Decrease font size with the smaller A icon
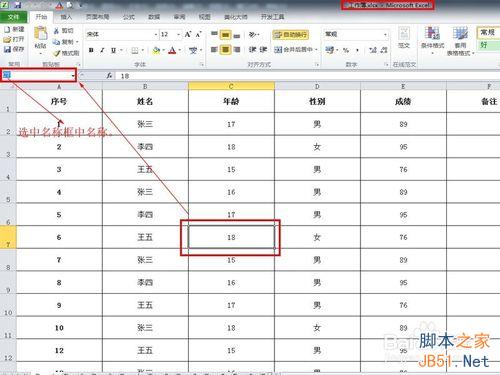This screenshot has width=500, height=375. point(199,34)
